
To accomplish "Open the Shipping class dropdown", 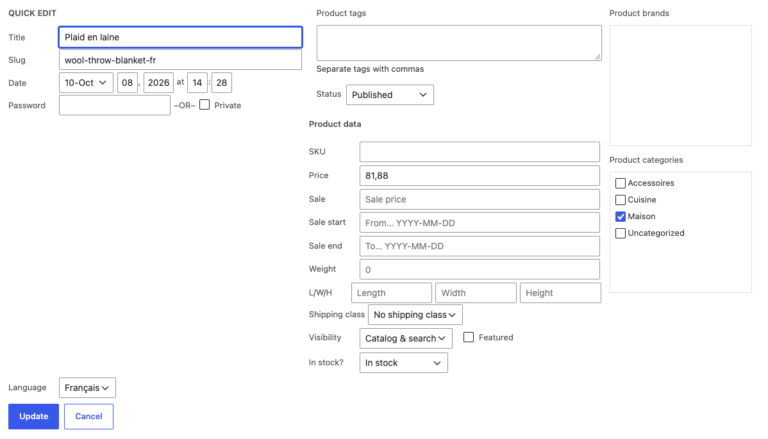I will 415,315.
